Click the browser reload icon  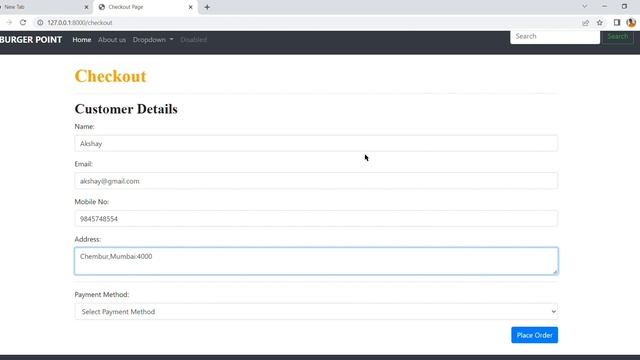(x=23, y=22)
